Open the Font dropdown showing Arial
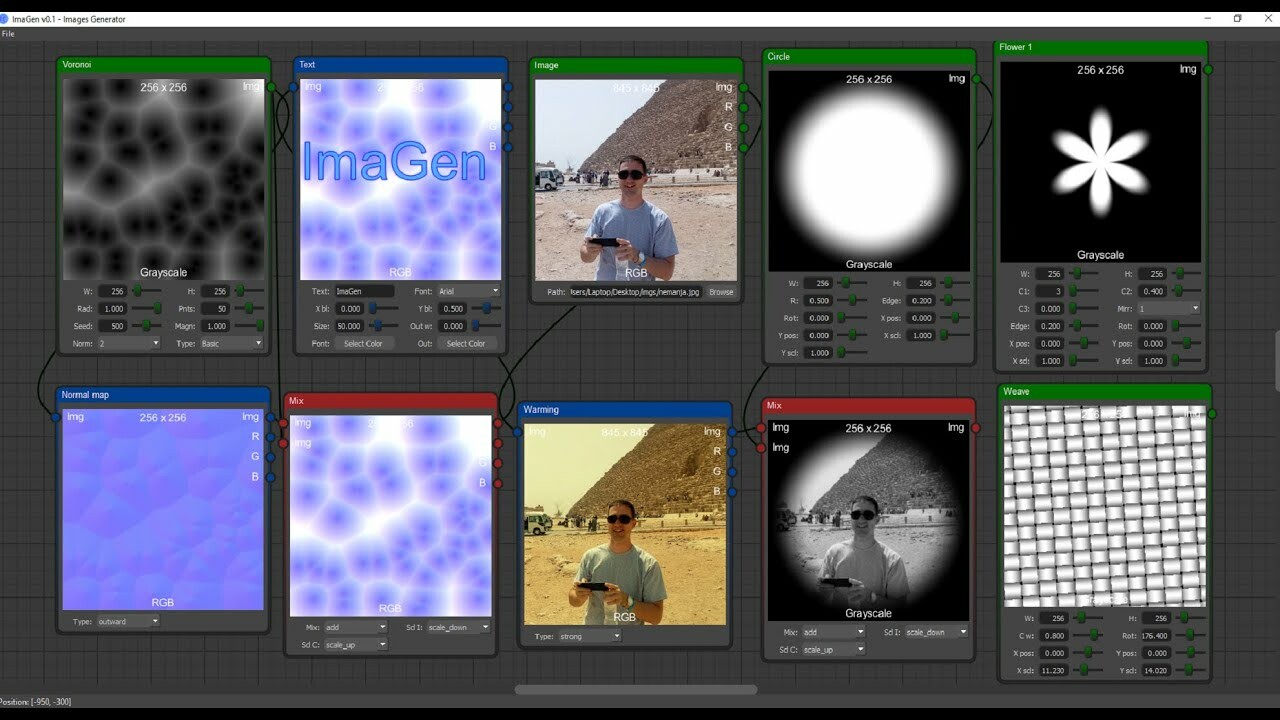 click(467, 290)
